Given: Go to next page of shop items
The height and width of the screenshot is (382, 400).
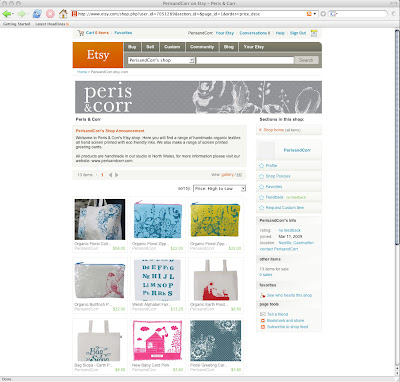Looking at the screenshot, I should point(117,175).
